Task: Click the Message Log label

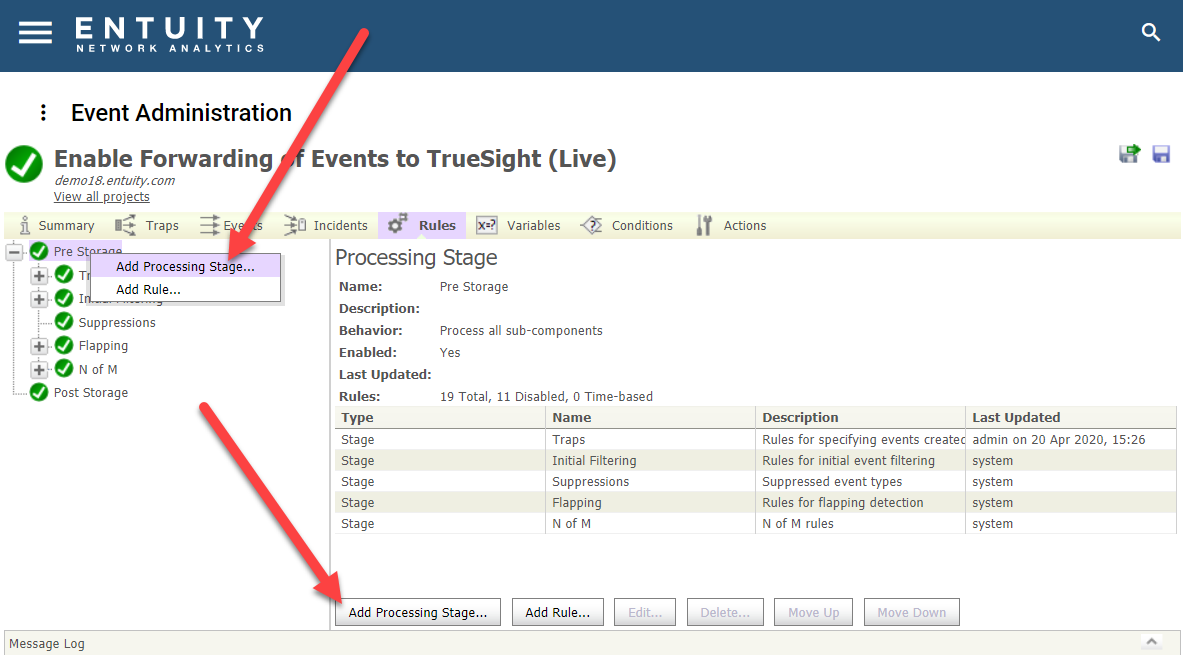Action: point(47,644)
